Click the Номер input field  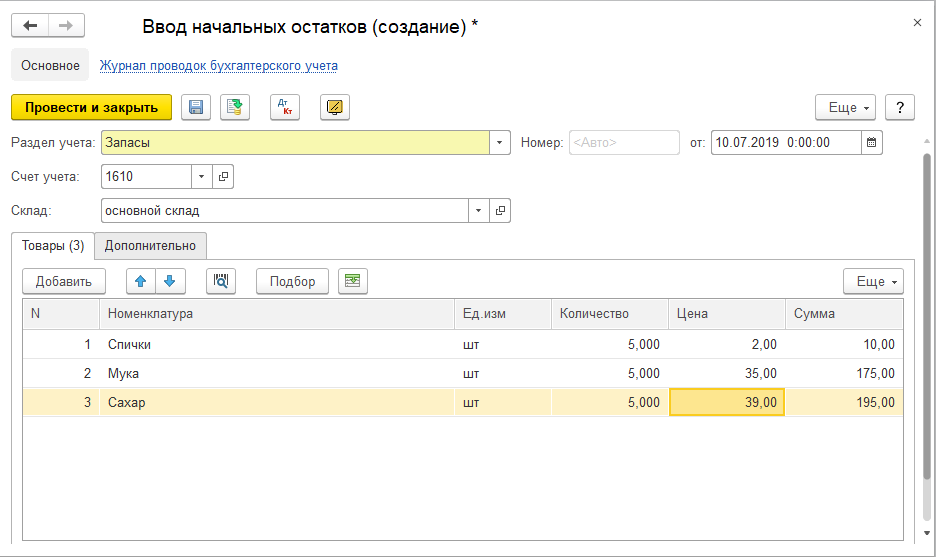[624, 143]
